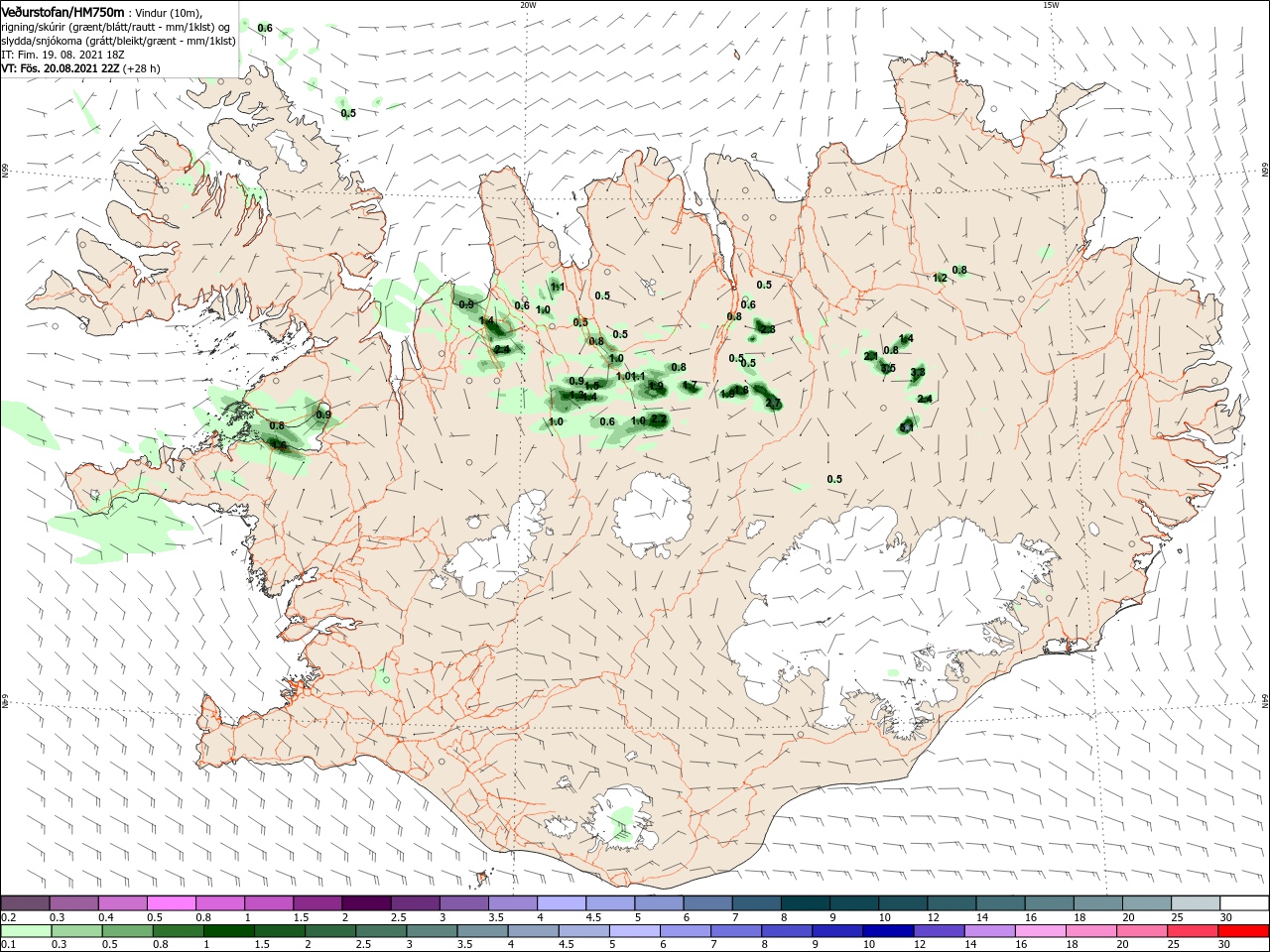Pick the white 30 swatch in the snow legend

click(1244, 903)
